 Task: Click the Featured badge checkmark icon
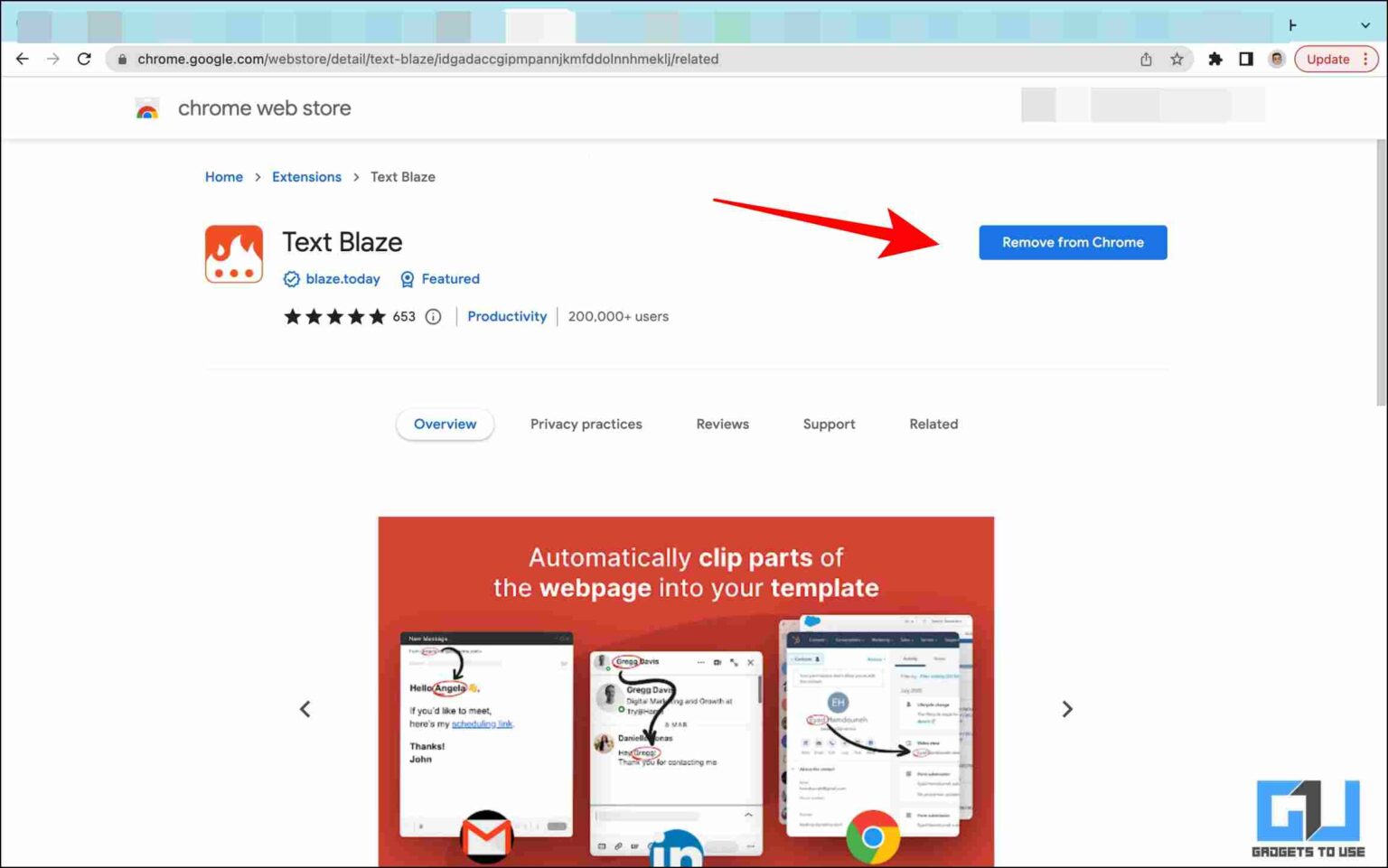click(x=408, y=279)
